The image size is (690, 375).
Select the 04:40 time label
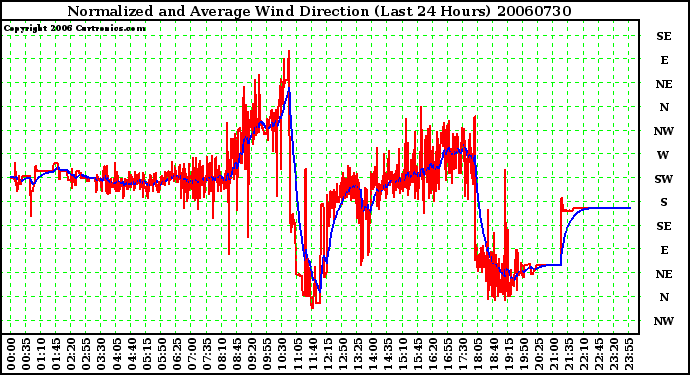tap(132, 354)
